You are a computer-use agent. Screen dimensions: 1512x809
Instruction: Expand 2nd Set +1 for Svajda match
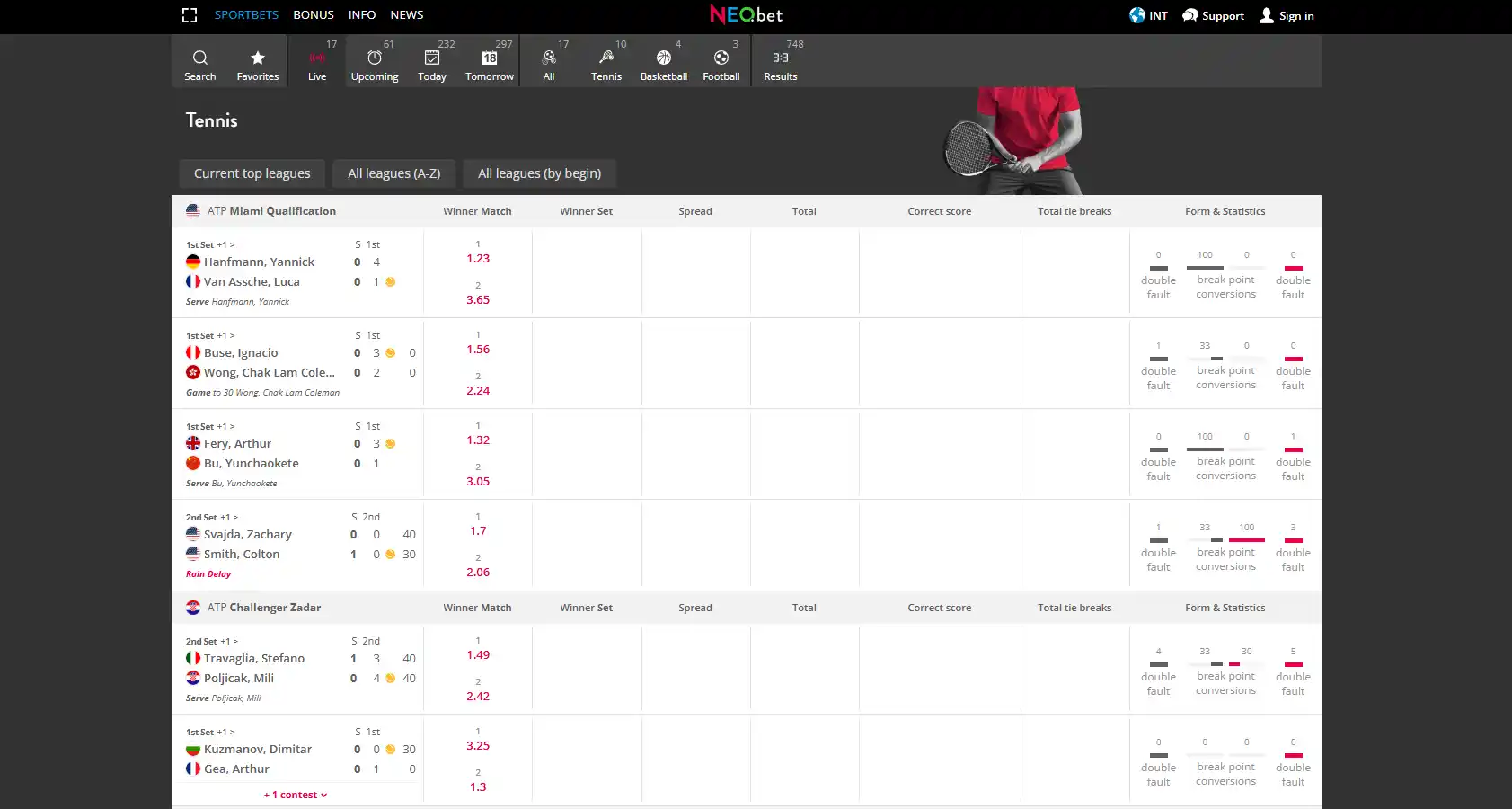tap(212, 517)
